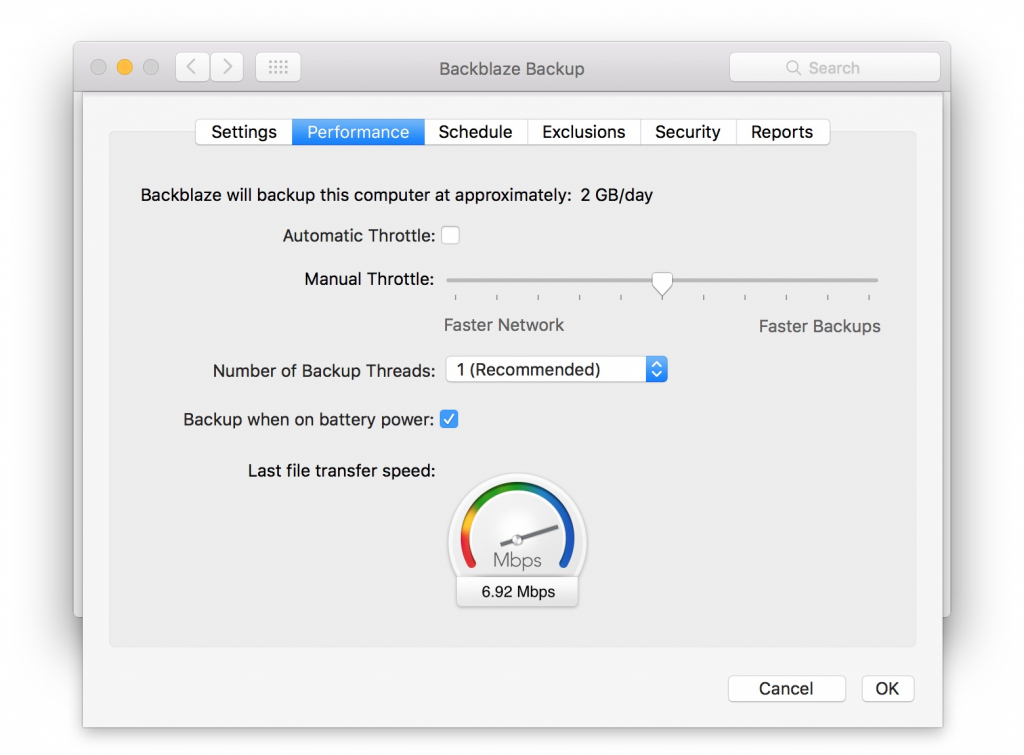Click the 6.92 Mbps speed readout
Image resolution: width=1024 pixels, height=755 pixels.
518,592
